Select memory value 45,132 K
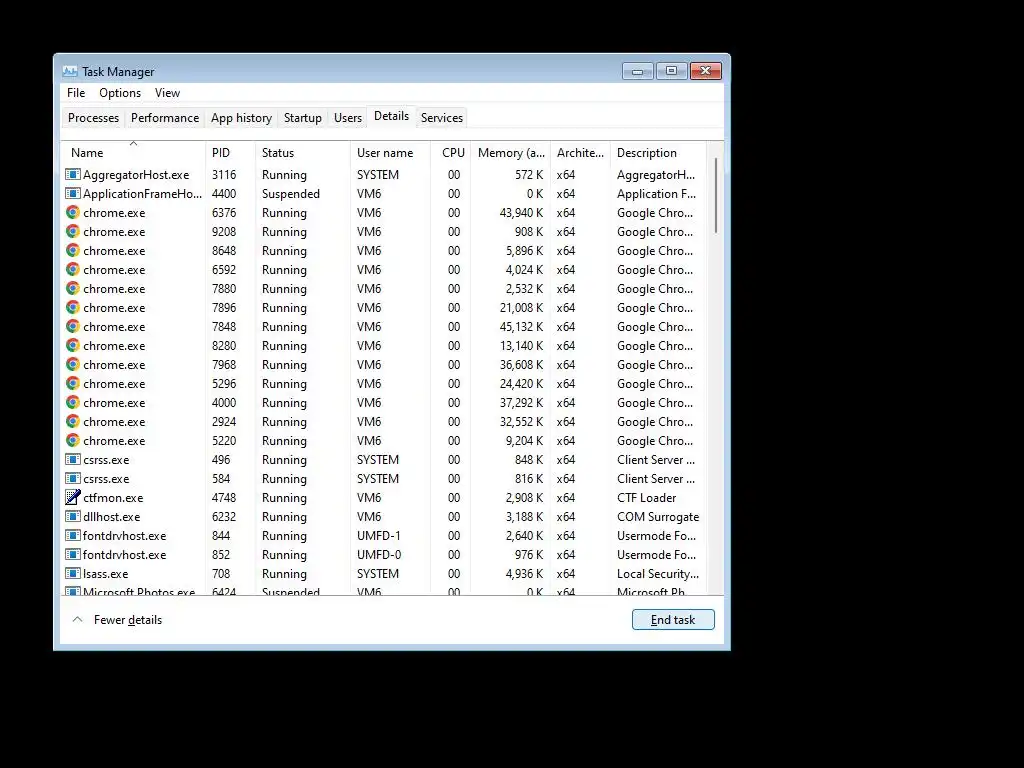This screenshot has height=768, width=1024. (521, 326)
